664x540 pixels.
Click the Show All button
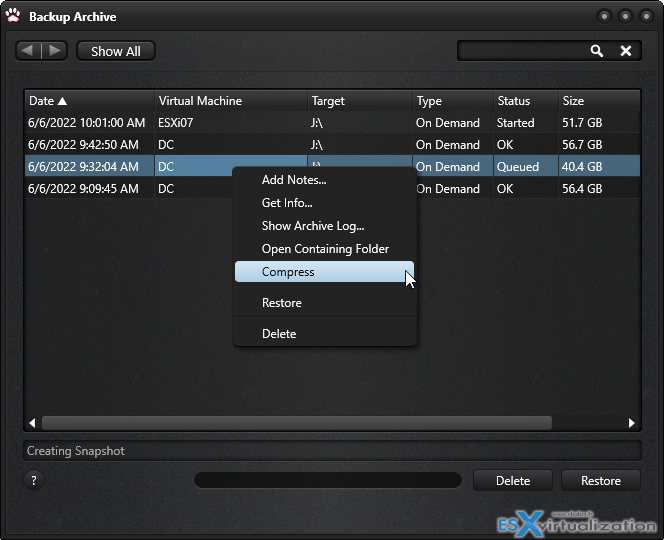point(116,51)
